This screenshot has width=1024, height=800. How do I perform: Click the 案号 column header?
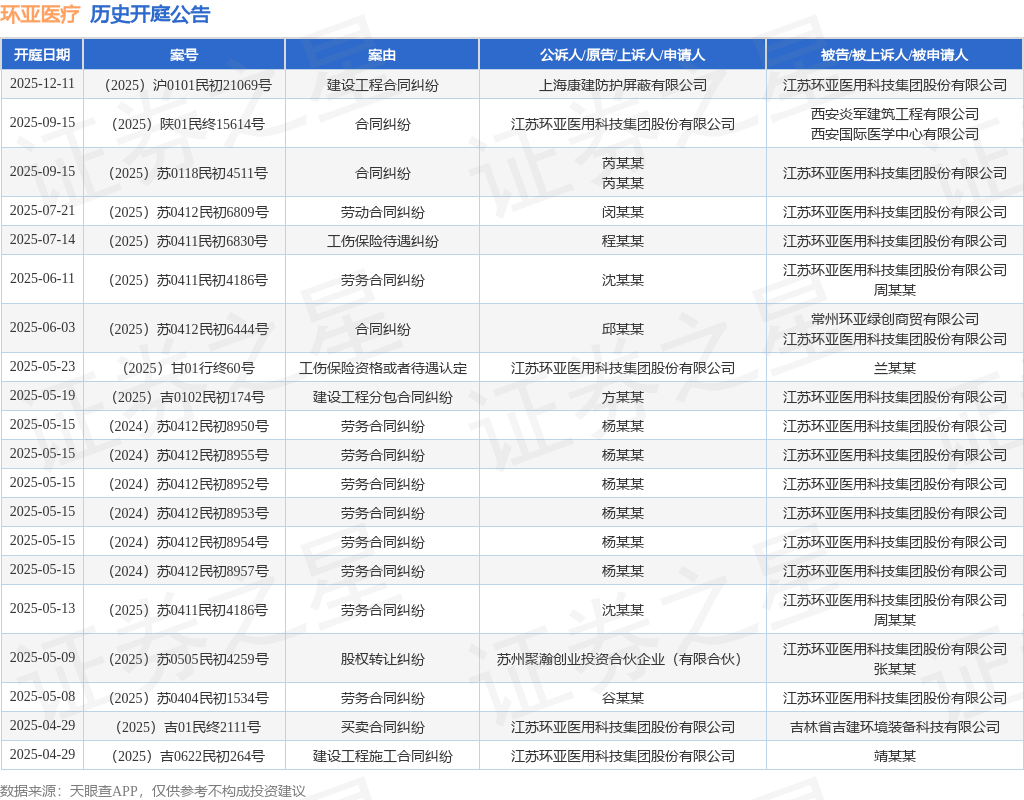click(184, 55)
